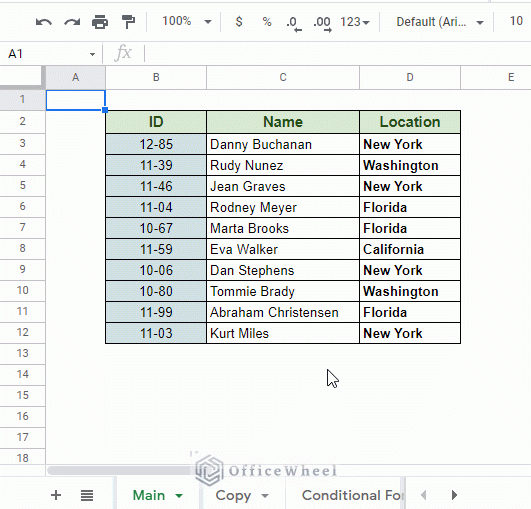Increase decimal places icon
The height and width of the screenshot is (509, 531).
[x=322, y=24]
